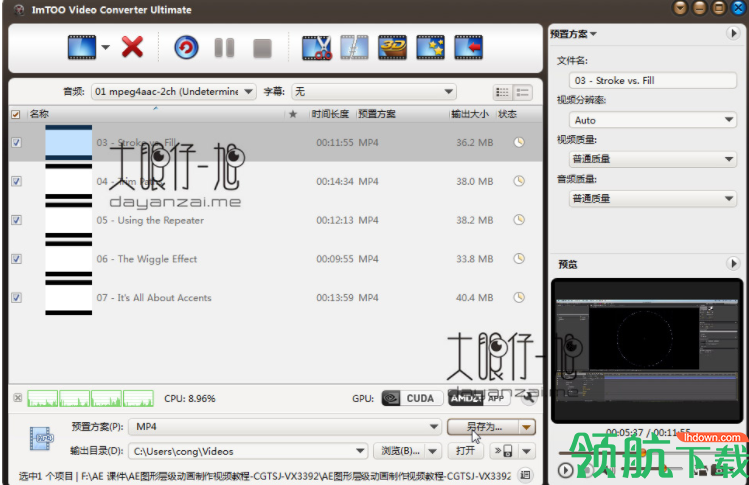Open the MP4 profile dropdown
Viewport: 749px width, 485px height.
285,426
